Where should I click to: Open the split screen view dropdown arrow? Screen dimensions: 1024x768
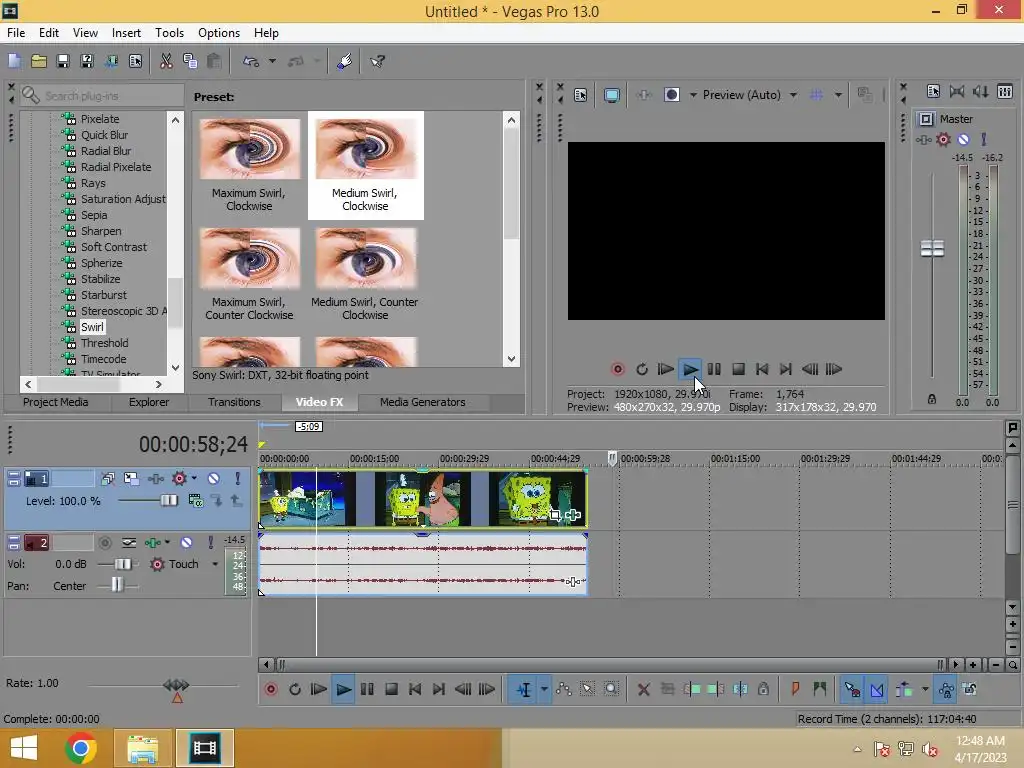693,95
